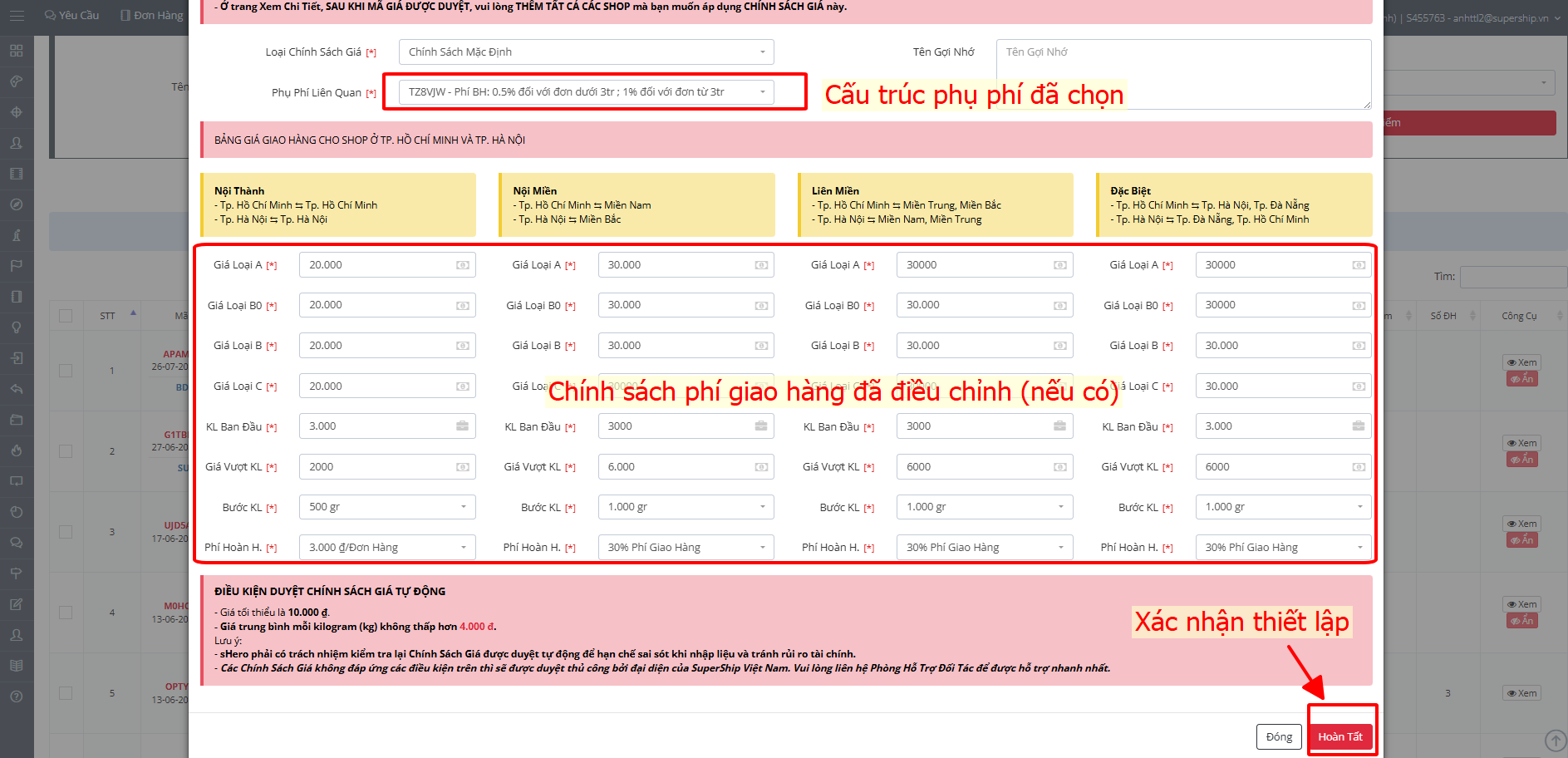Image resolution: width=1568 pixels, height=758 pixels.
Task: Click the Tên Gợi Nhớ text area
Action: [1184, 74]
